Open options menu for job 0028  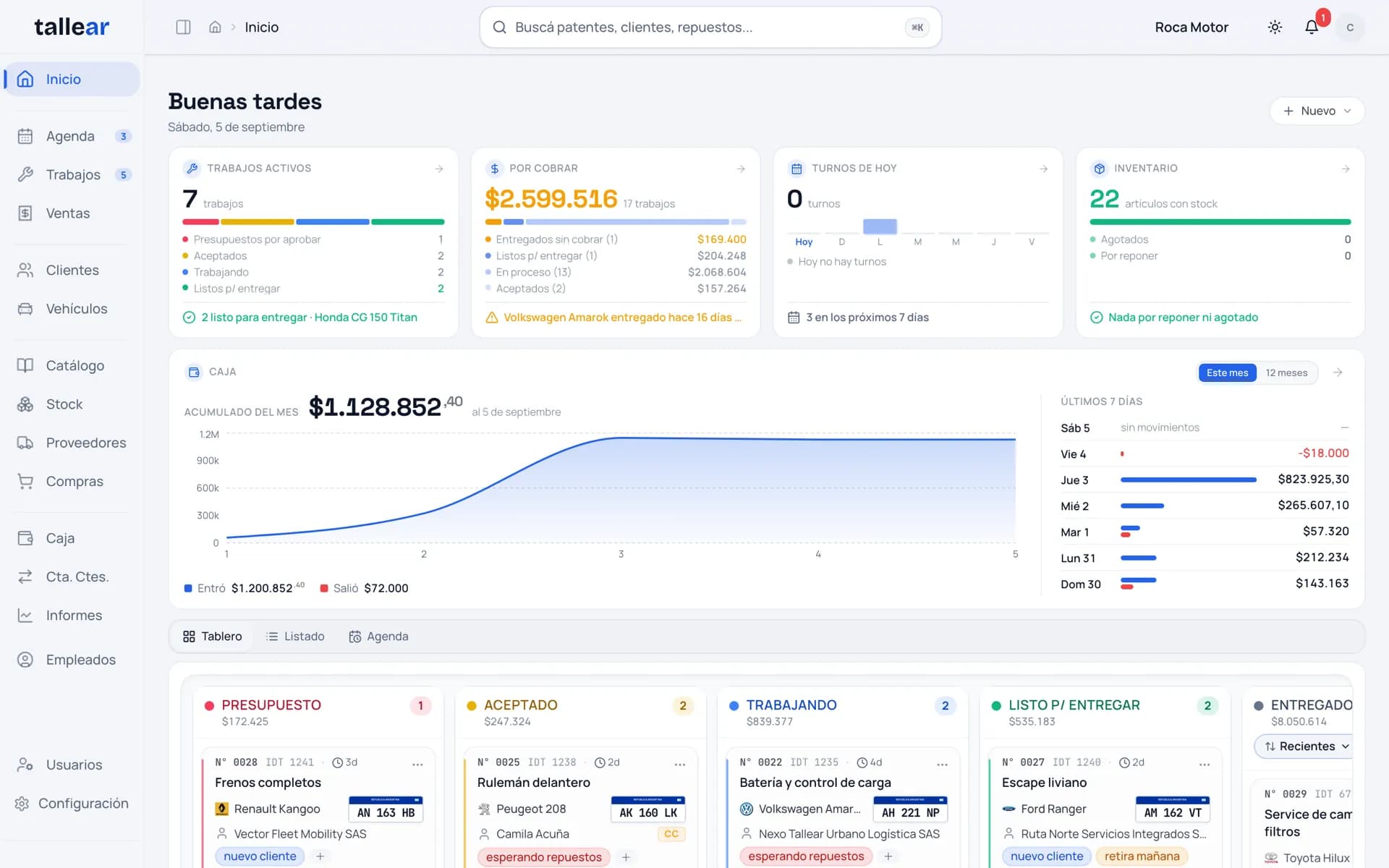417,764
